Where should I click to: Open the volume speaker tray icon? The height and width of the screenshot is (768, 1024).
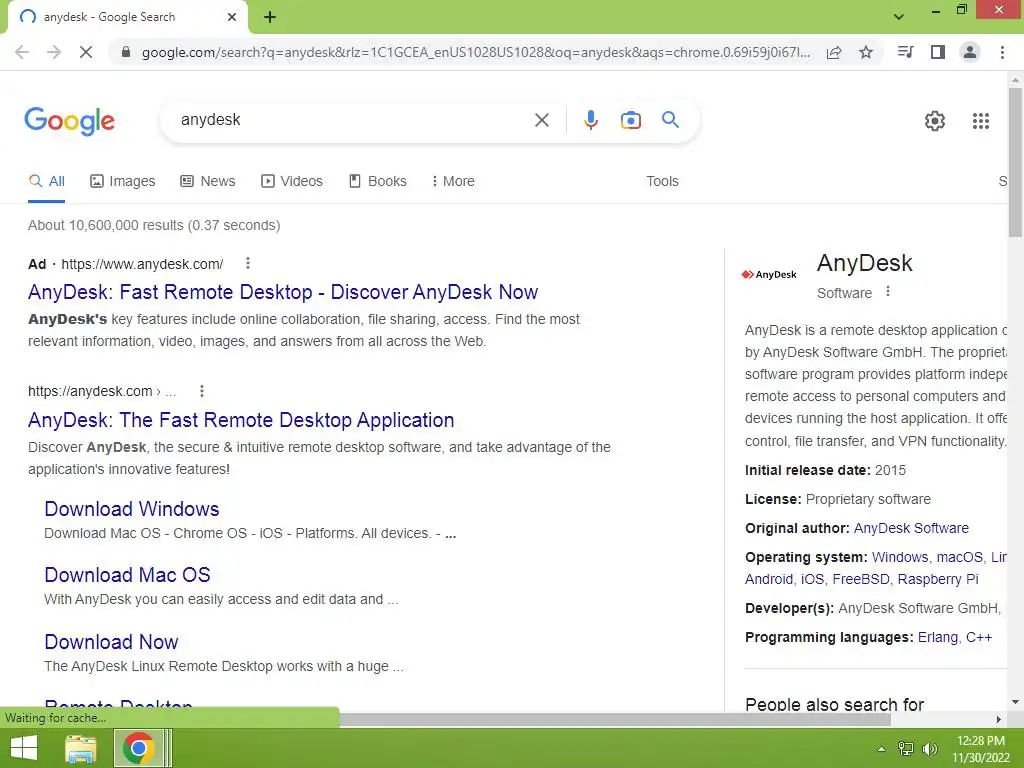tap(929, 749)
